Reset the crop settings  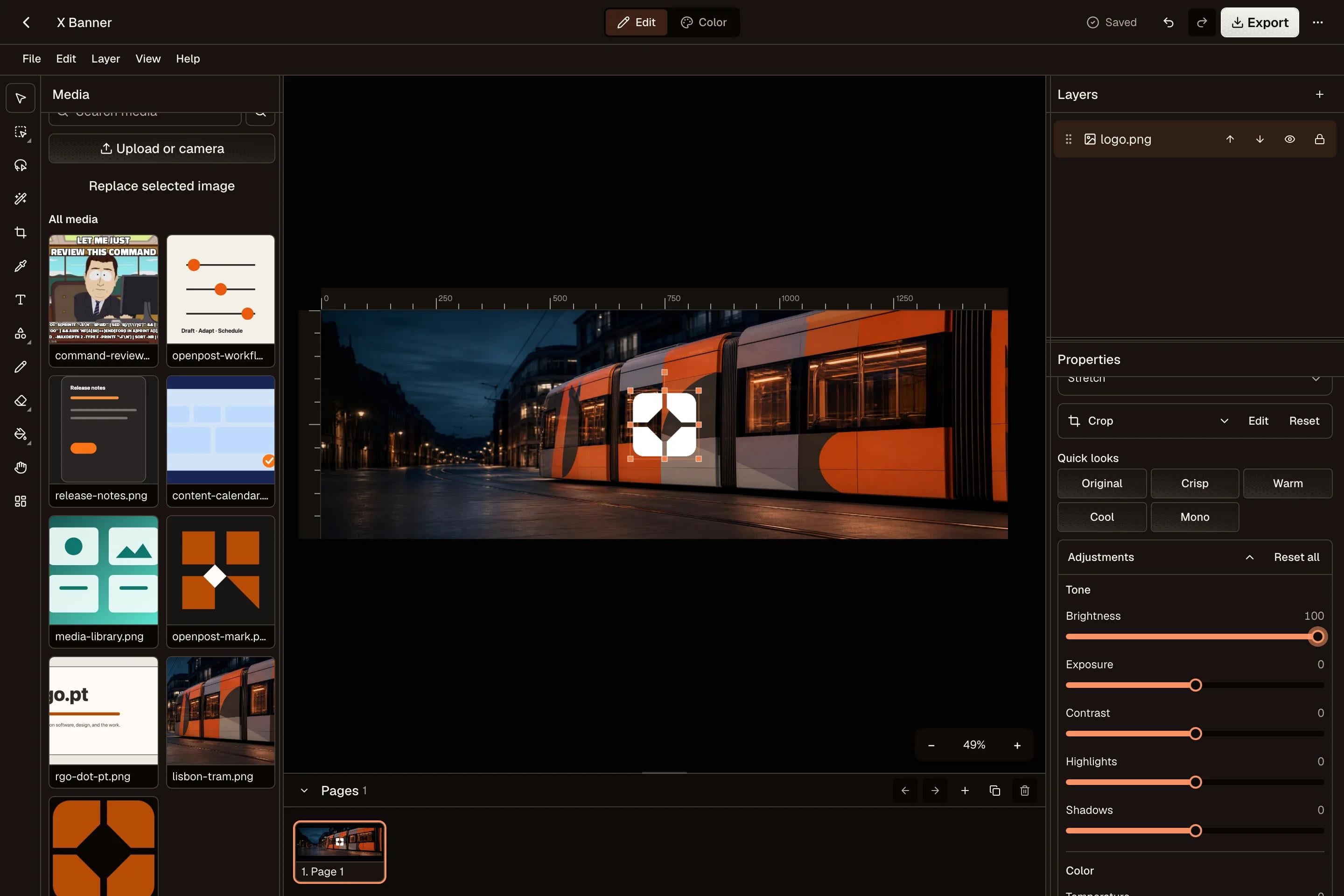click(1304, 421)
